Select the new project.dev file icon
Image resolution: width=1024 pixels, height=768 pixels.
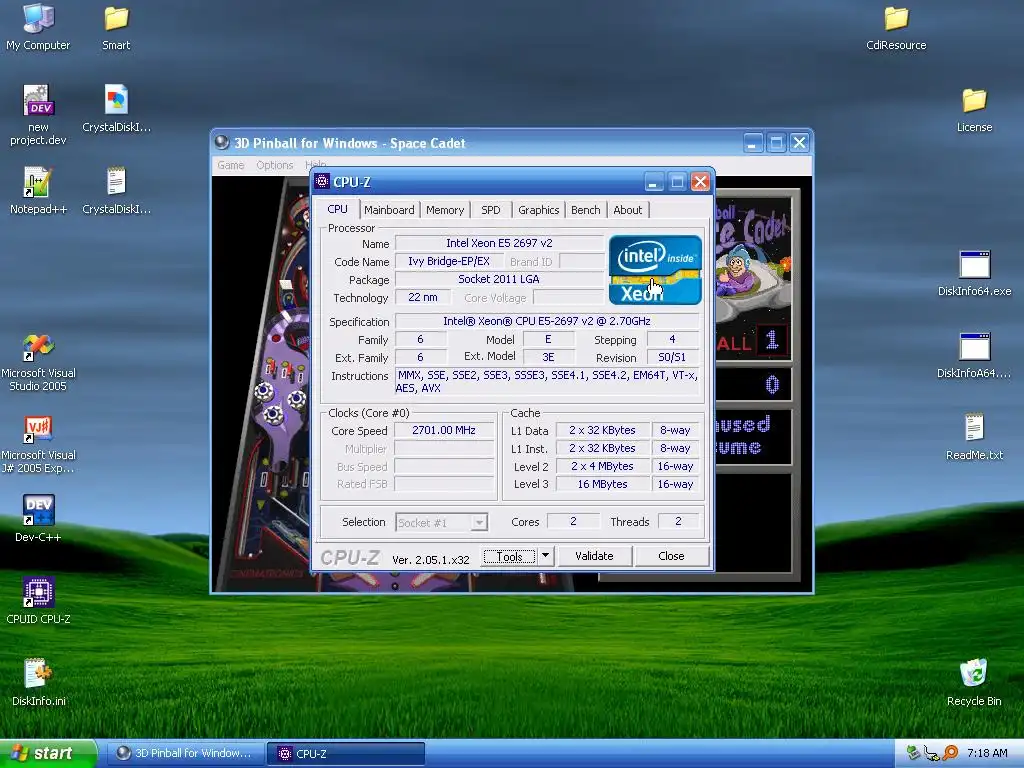(38, 114)
